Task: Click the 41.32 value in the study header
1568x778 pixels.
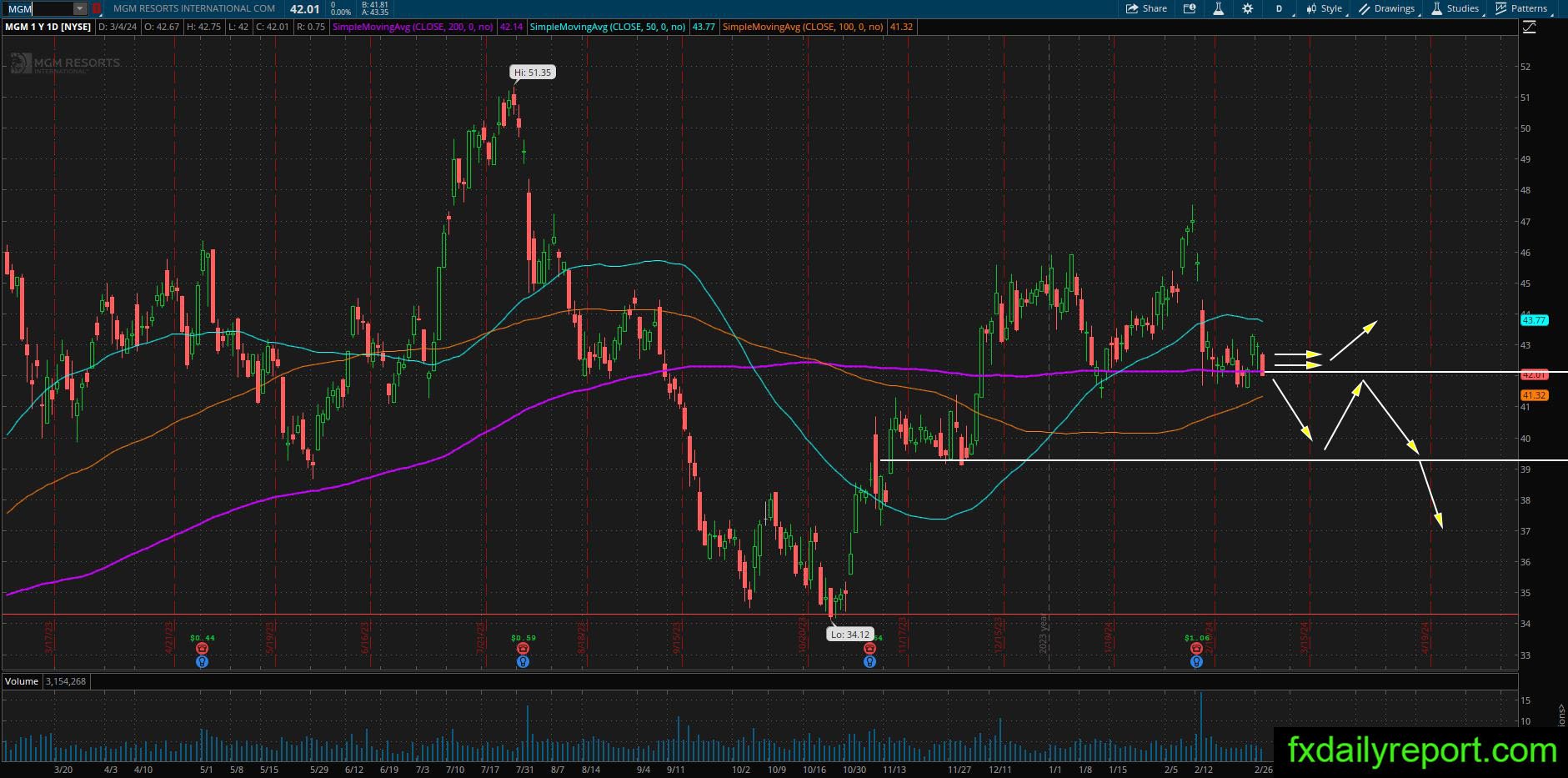Action: tap(901, 27)
